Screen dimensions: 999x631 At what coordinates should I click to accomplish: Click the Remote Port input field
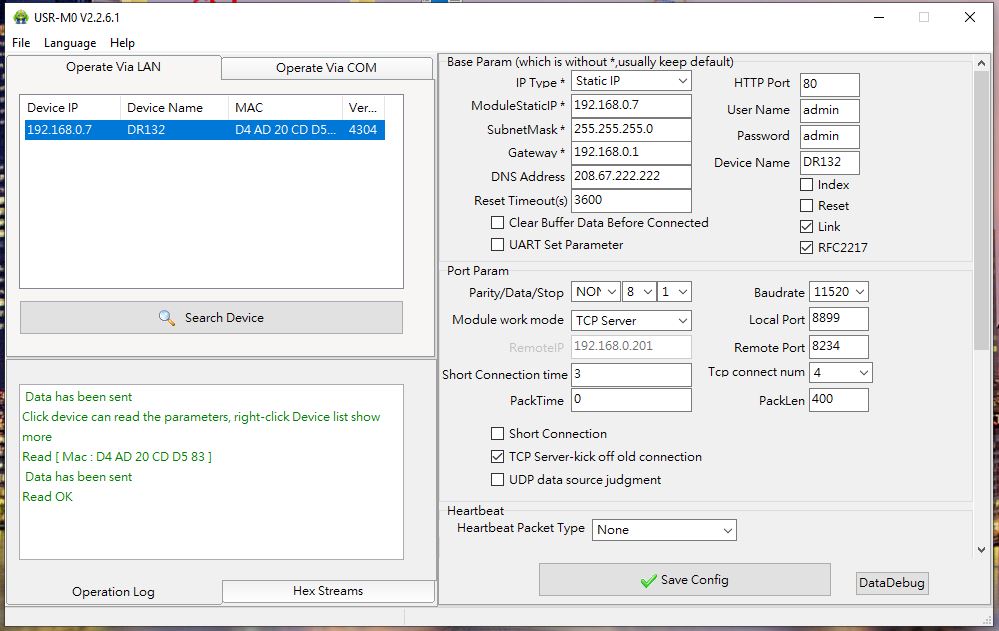point(838,347)
